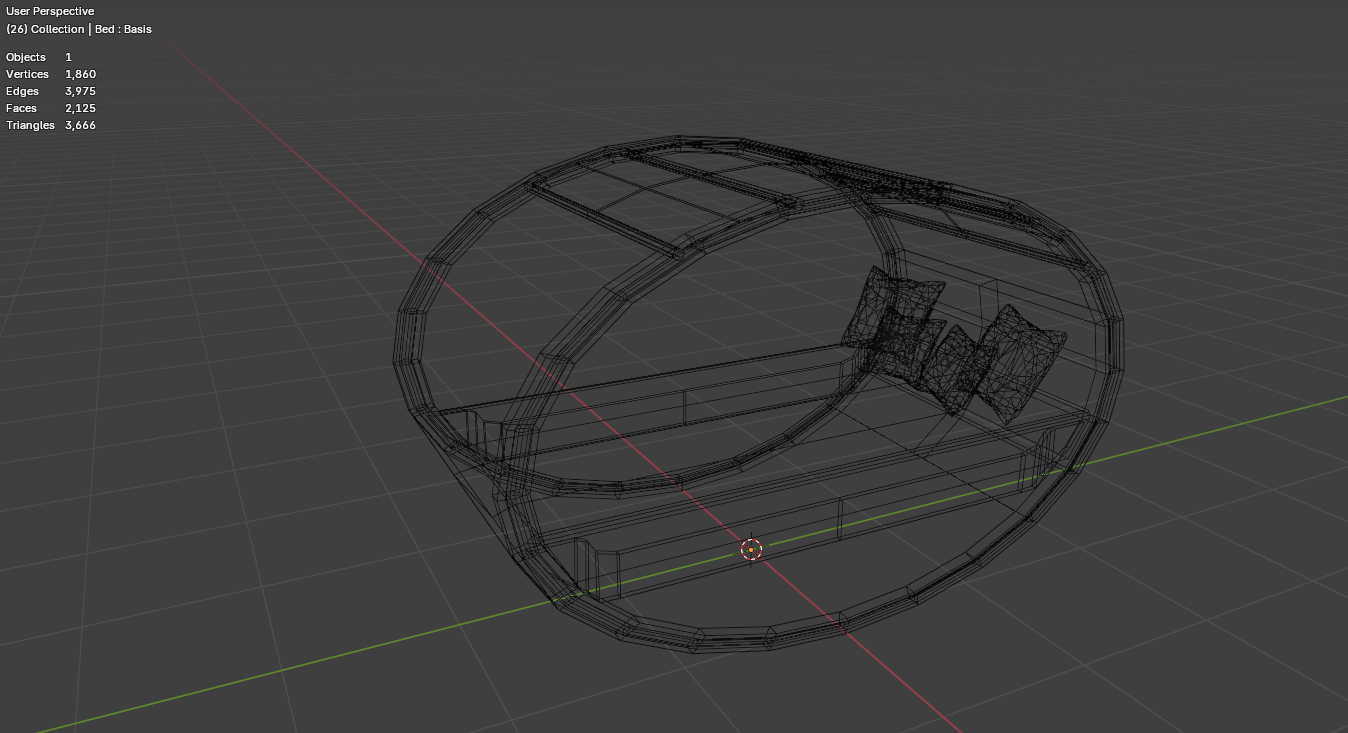Click the 3D cursor at the object origin
The width and height of the screenshot is (1348, 733).
pyautogui.click(x=751, y=548)
